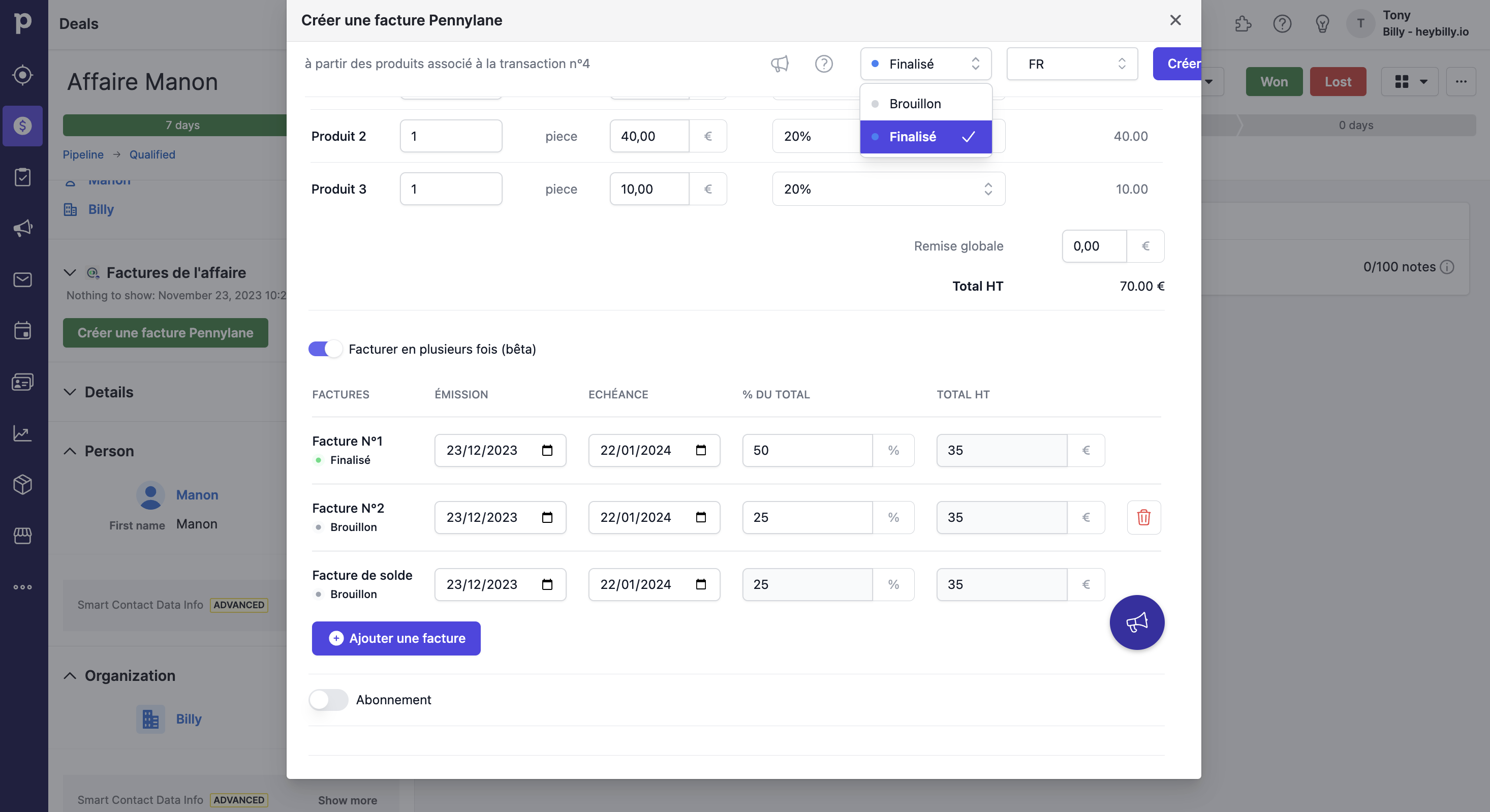
Task: Open the FR language dropdown
Action: click(1072, 64)
